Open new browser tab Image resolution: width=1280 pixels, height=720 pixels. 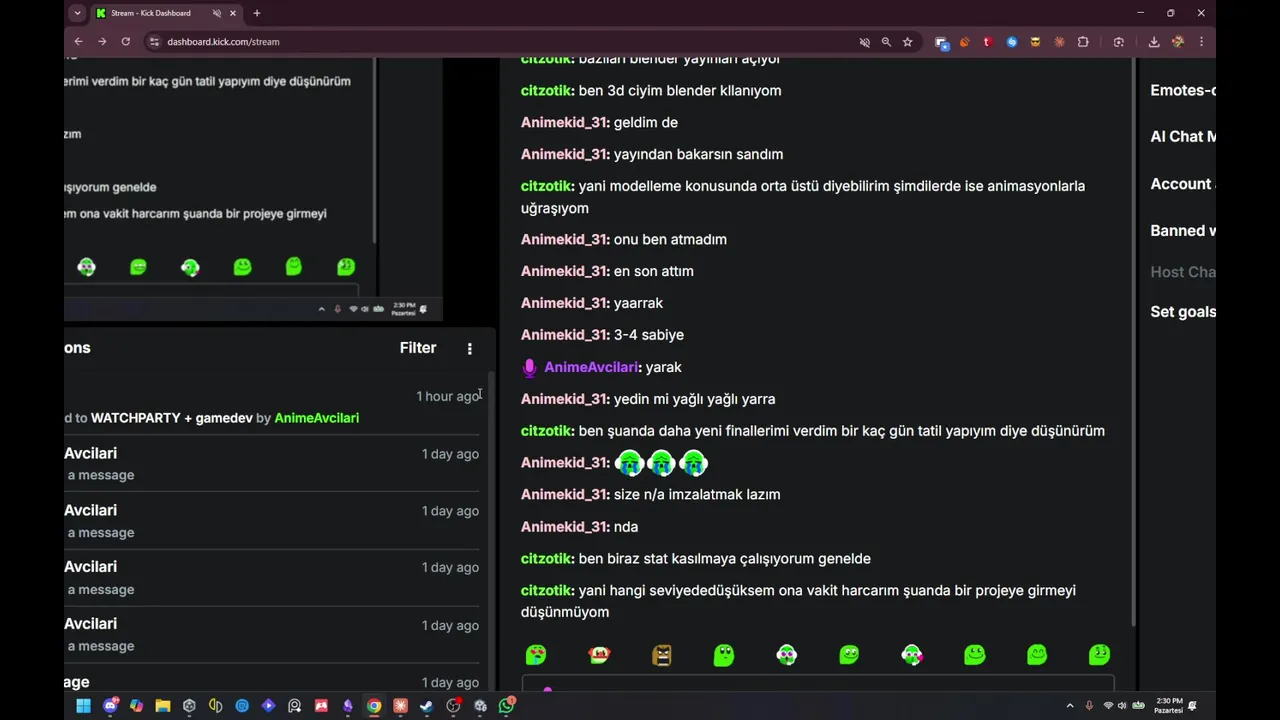(257, 13)
